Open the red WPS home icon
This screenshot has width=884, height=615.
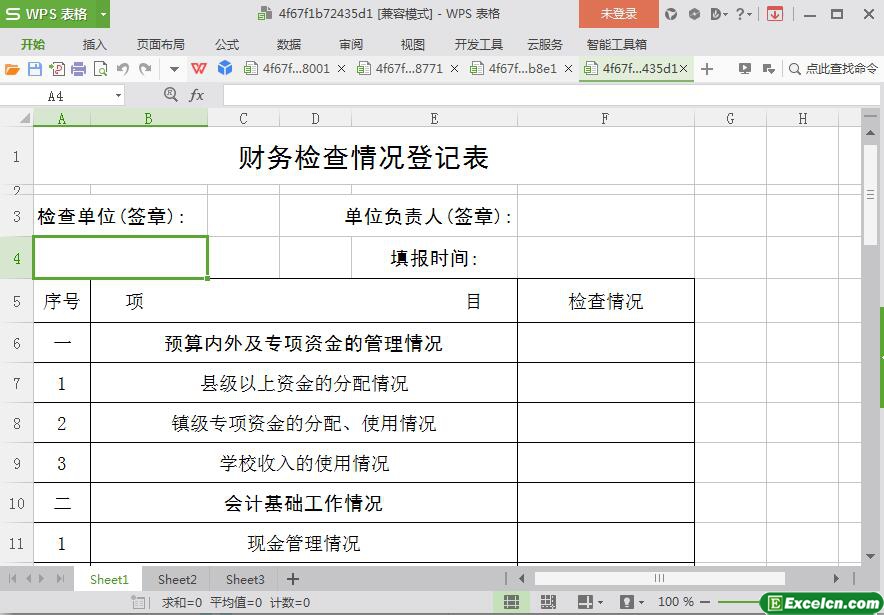point(198,69)
